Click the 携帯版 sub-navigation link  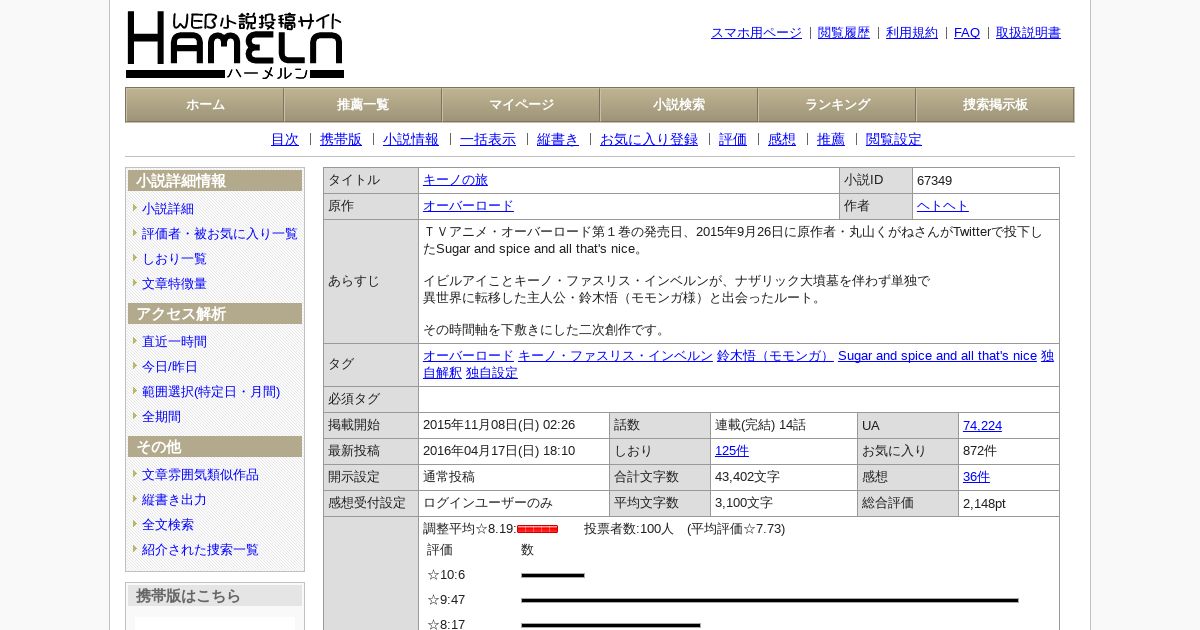pos(341,140)
